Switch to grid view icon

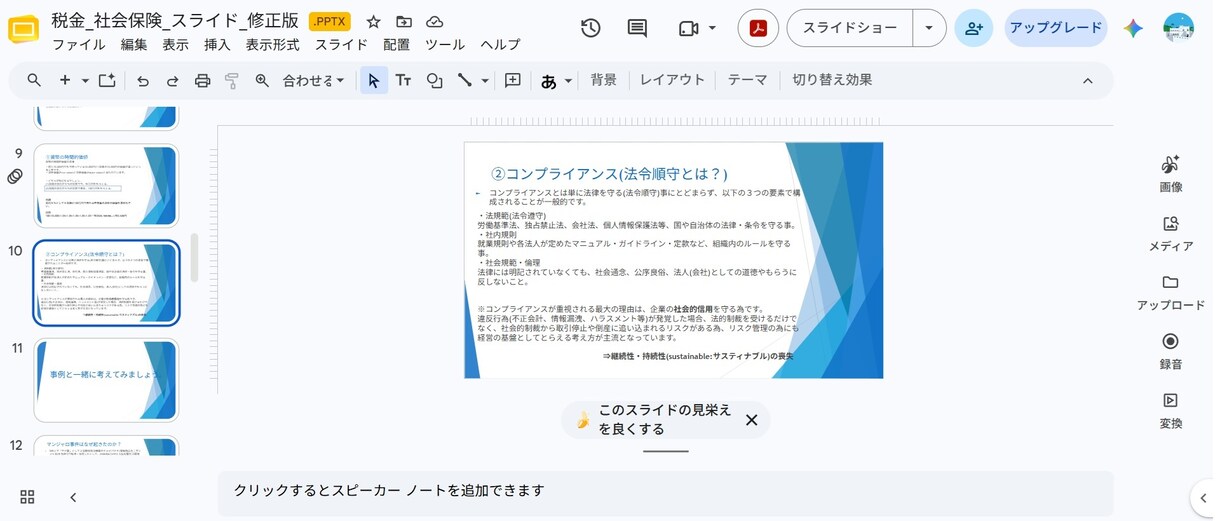pos(27,497)
